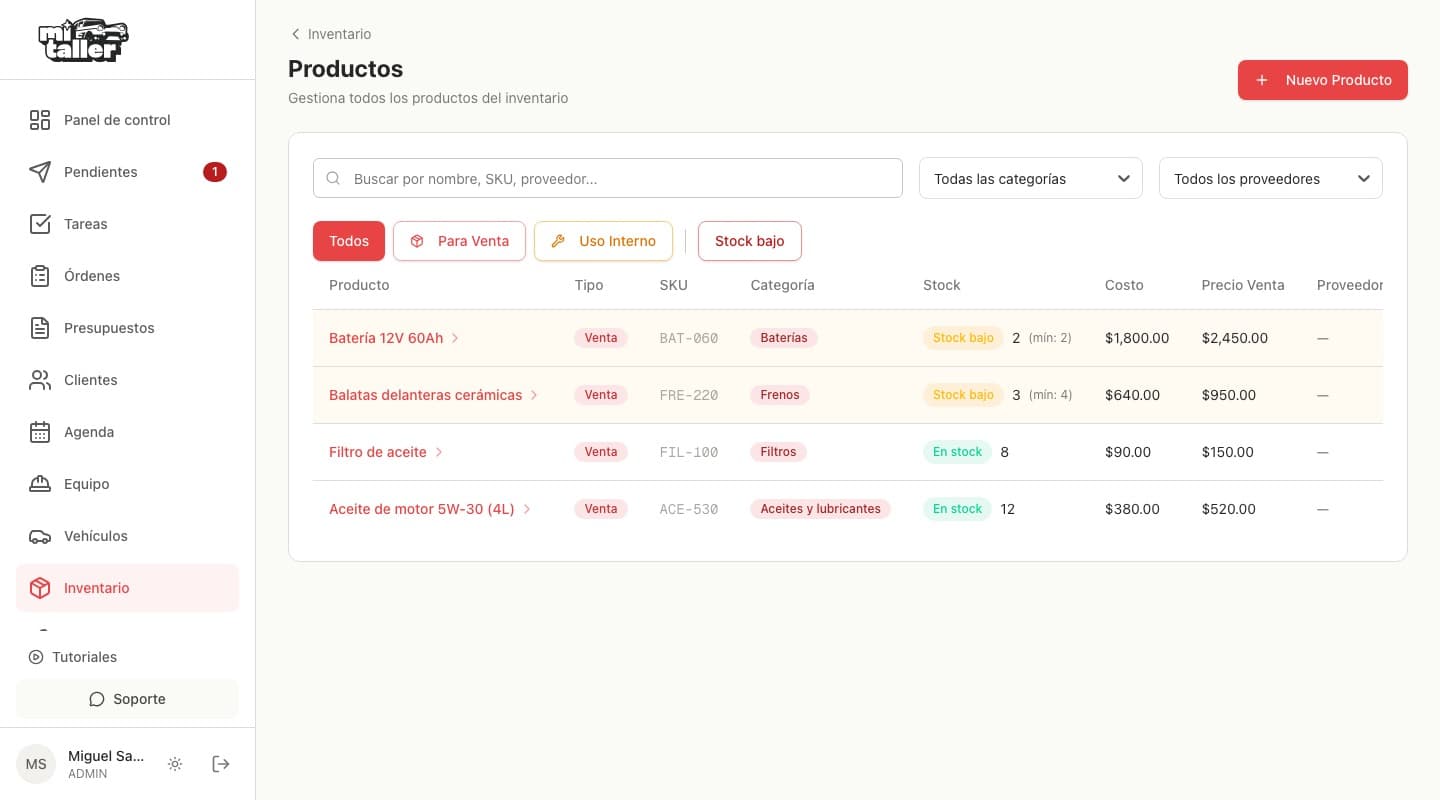Click the MS user avatar
The width and height of the screenshot is (1440, 800).
tap(36, 764)
